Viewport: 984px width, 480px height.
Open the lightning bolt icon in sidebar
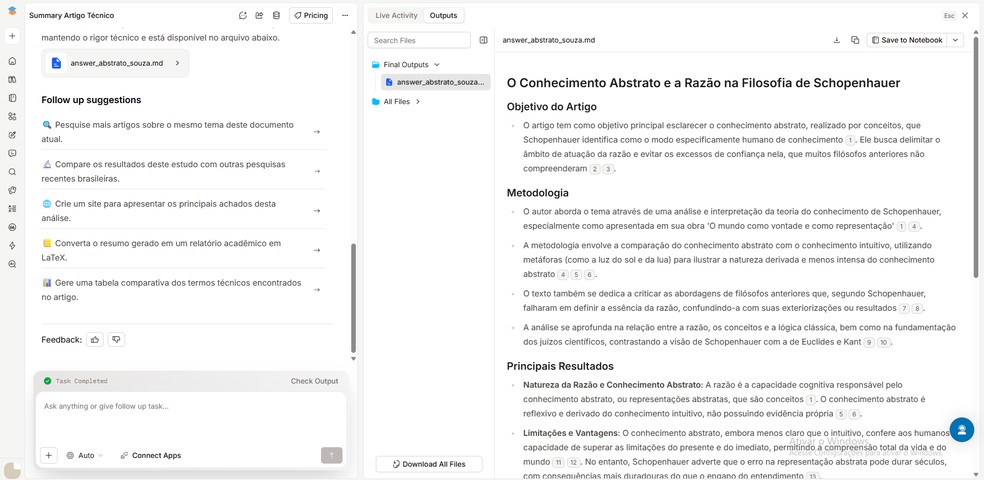click(12, 245)
